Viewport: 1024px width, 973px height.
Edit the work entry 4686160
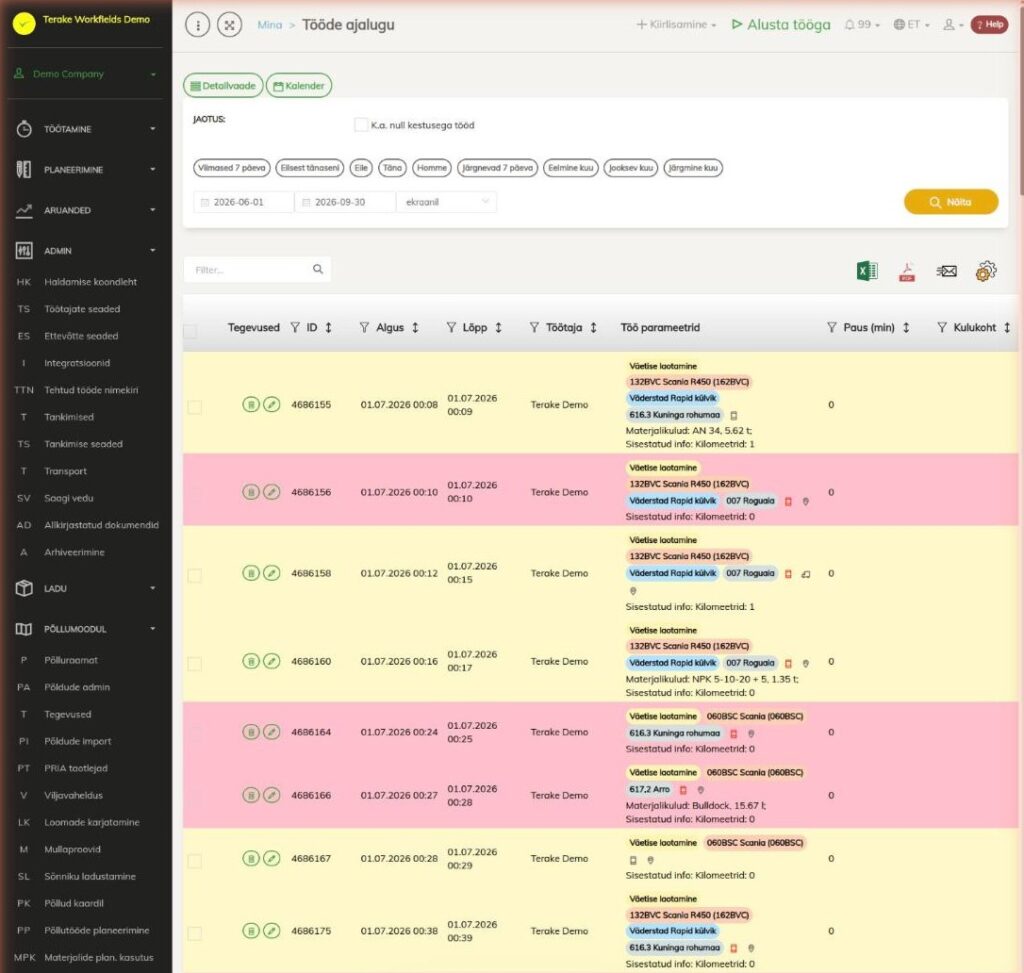272,662
